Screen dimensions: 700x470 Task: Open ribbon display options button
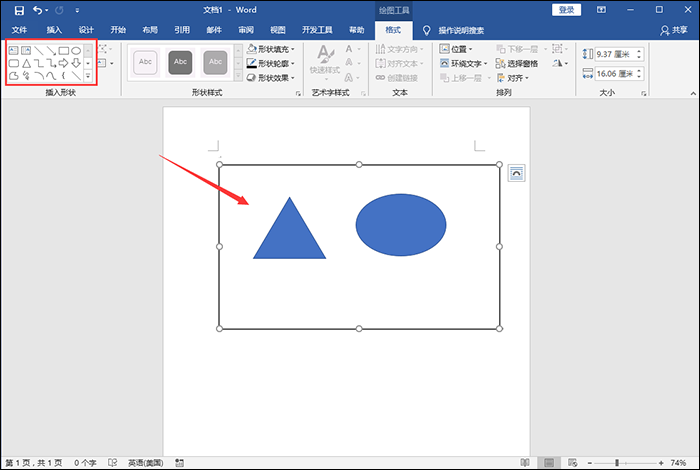(601, 10)
